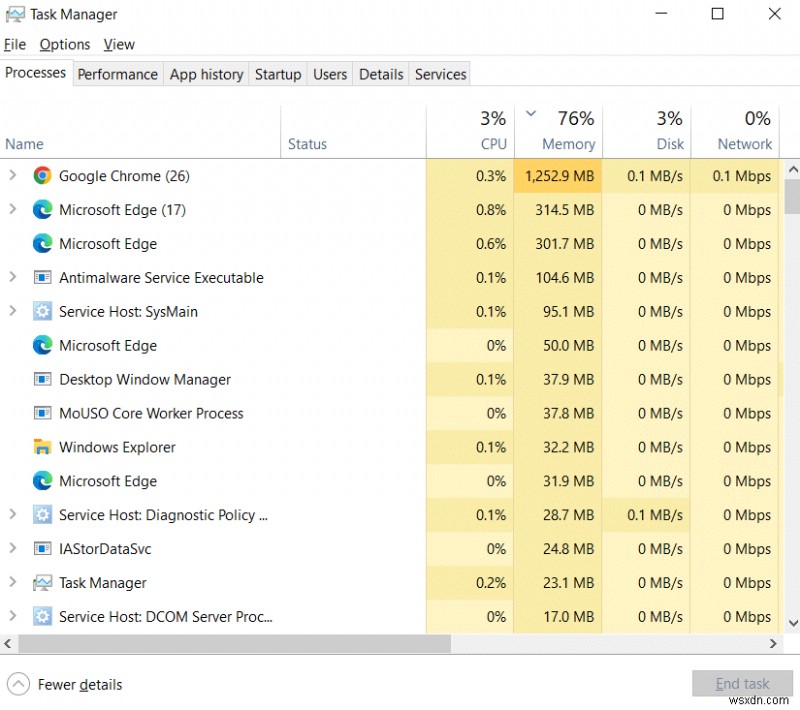Screen dimensions: 800x710
Task: Click the Google Chrome process icon
Action: pos(42,175)
